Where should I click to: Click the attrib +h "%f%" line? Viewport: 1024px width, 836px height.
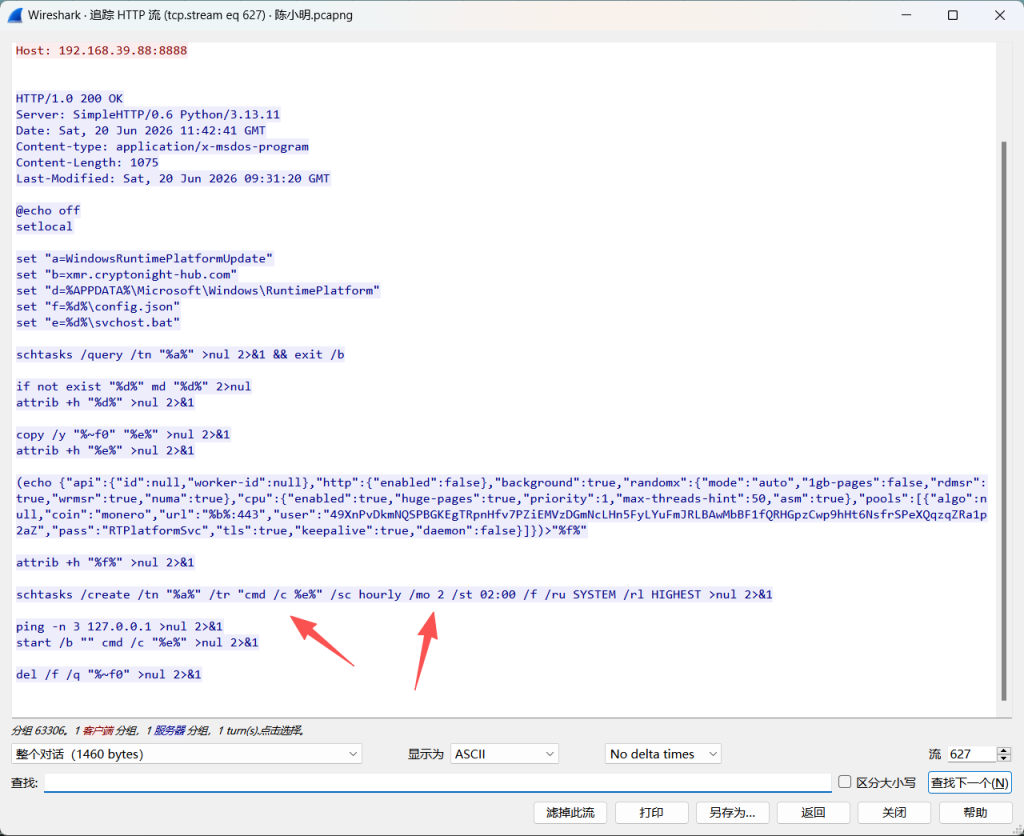pyautogui.click(x=105, y=562)
